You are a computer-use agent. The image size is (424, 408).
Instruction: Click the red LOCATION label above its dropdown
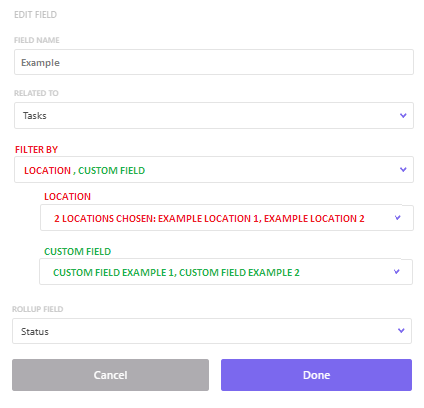(x=67, y=197)
